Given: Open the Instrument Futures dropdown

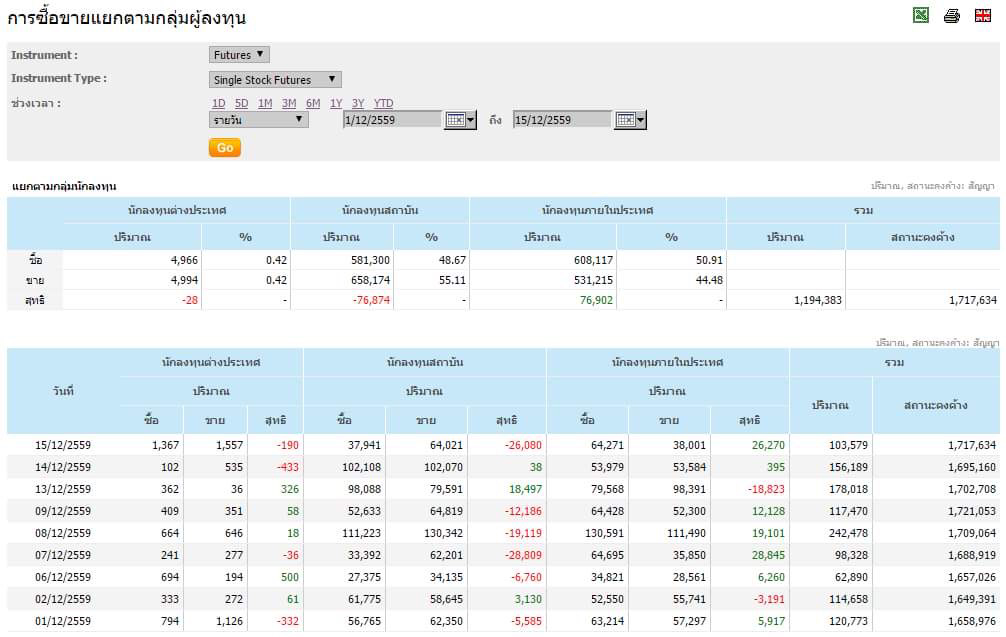Looking at the screenshot, I should pyautogui.click(x=239, y=55).
